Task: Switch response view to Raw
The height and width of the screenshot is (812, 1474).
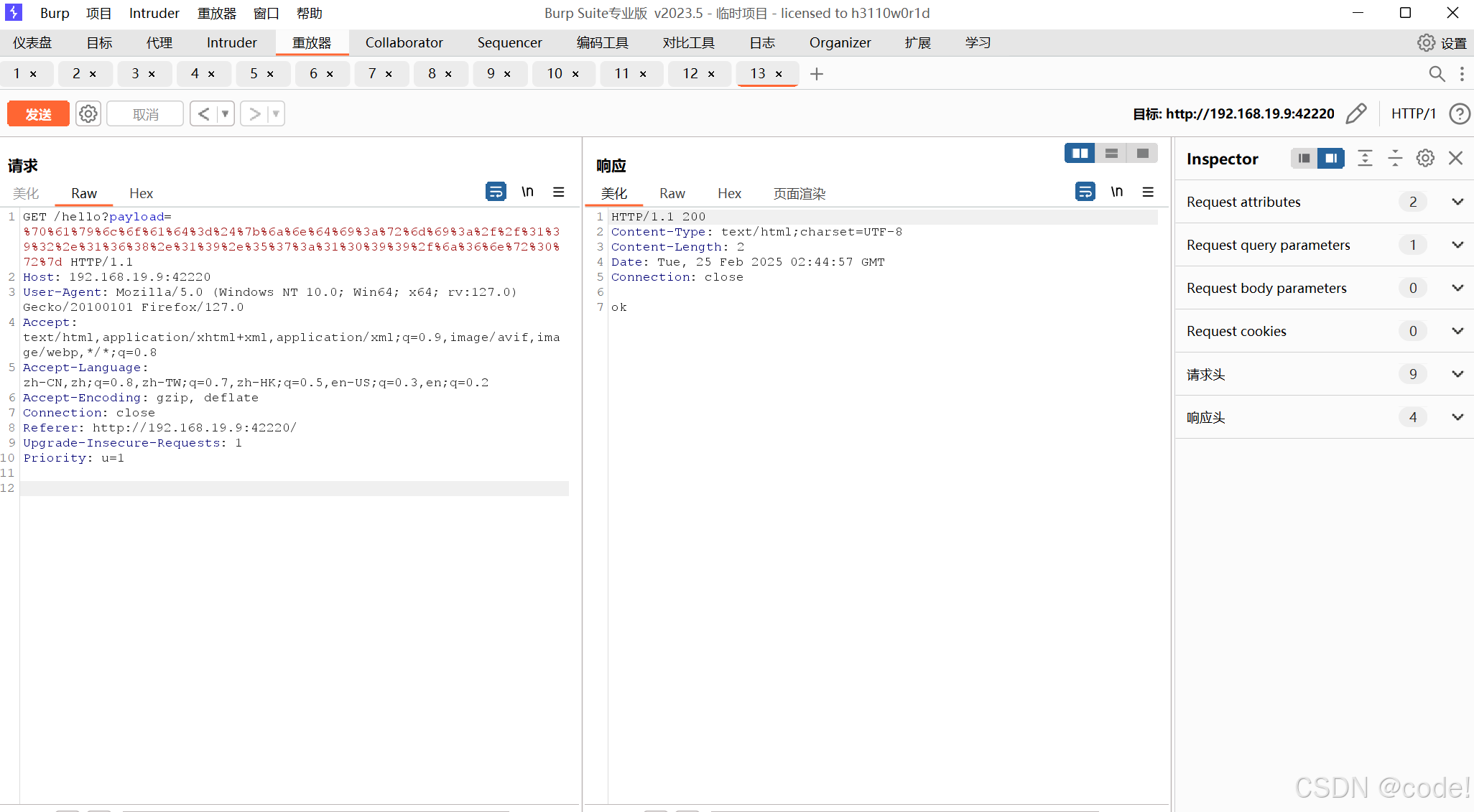Action: [672, 193]
